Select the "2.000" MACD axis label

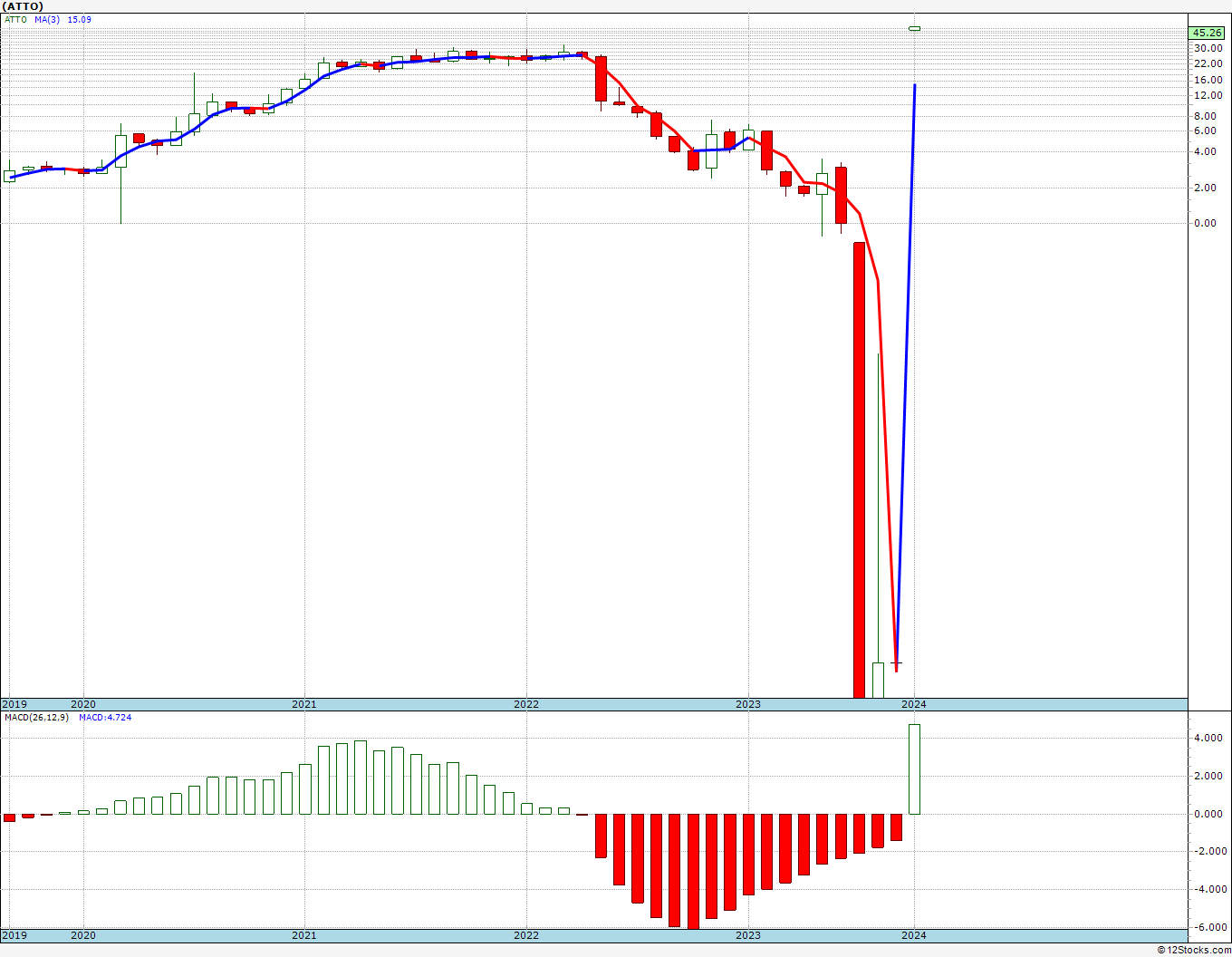pos(1209,777)
